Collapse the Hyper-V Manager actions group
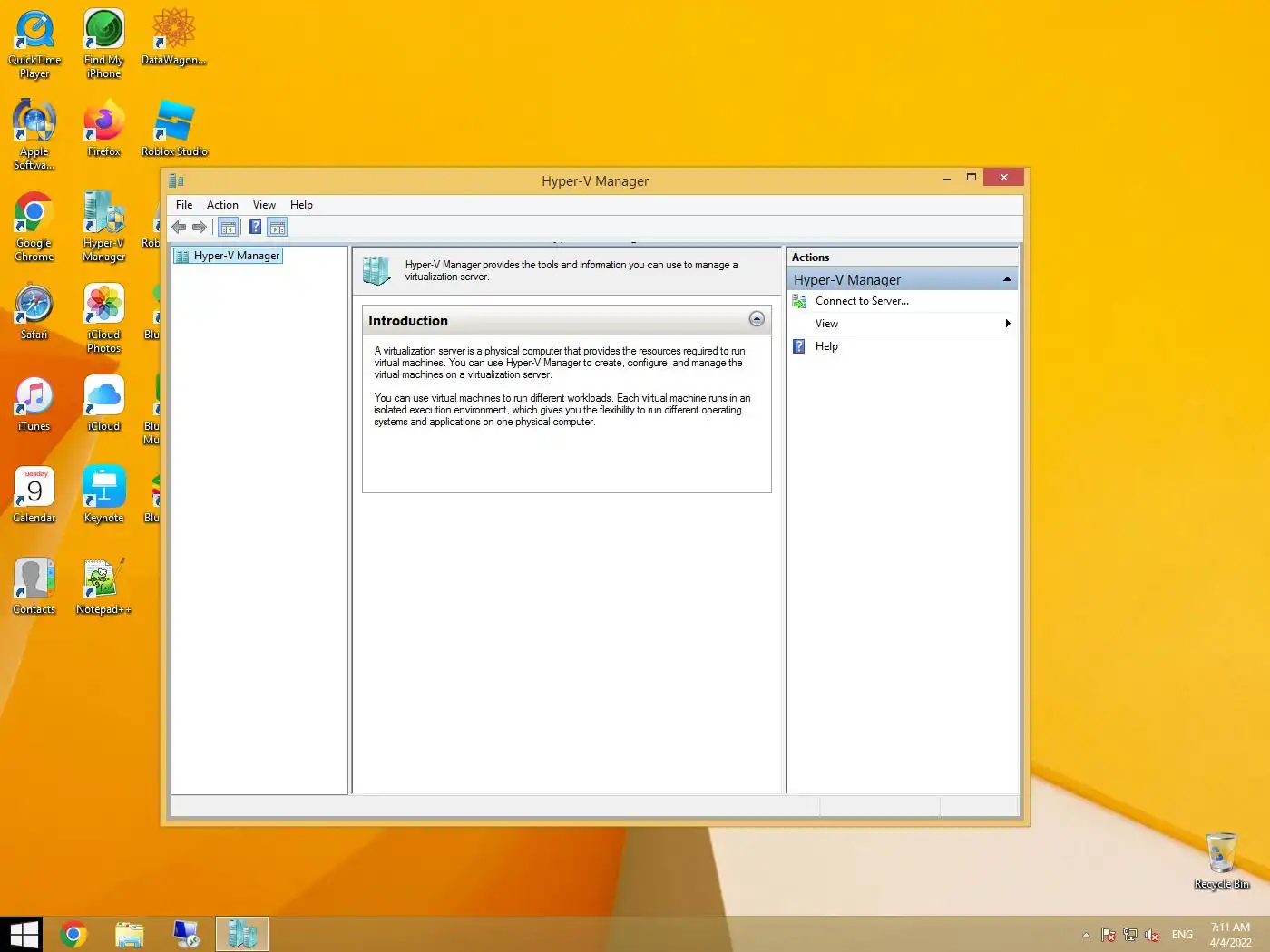 pyautogui.click(x=1007, y=279)
